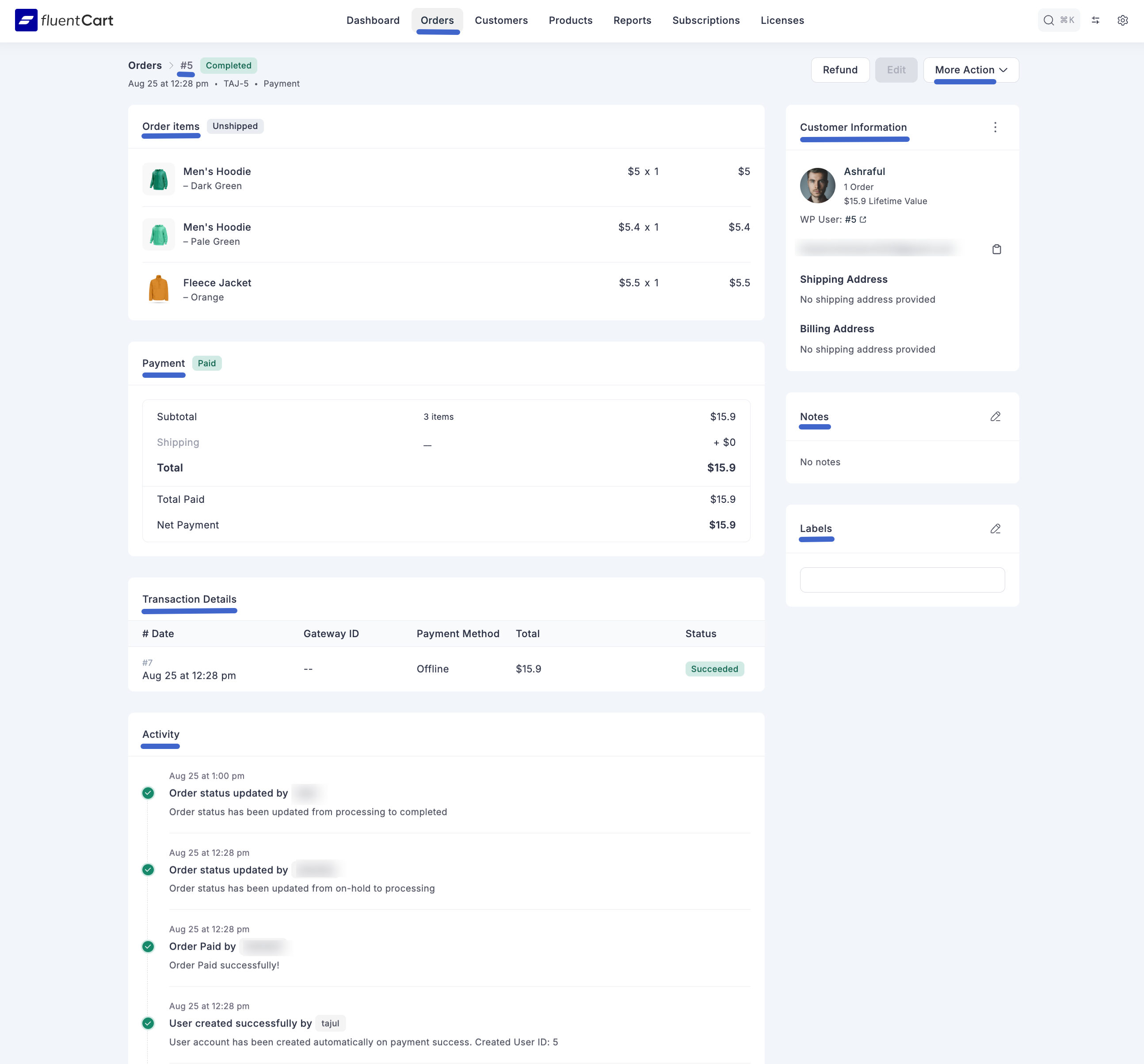Click the fluentCart logo
The image size is (1144, 1064).
pyautogui.click(x=64, y=20)
